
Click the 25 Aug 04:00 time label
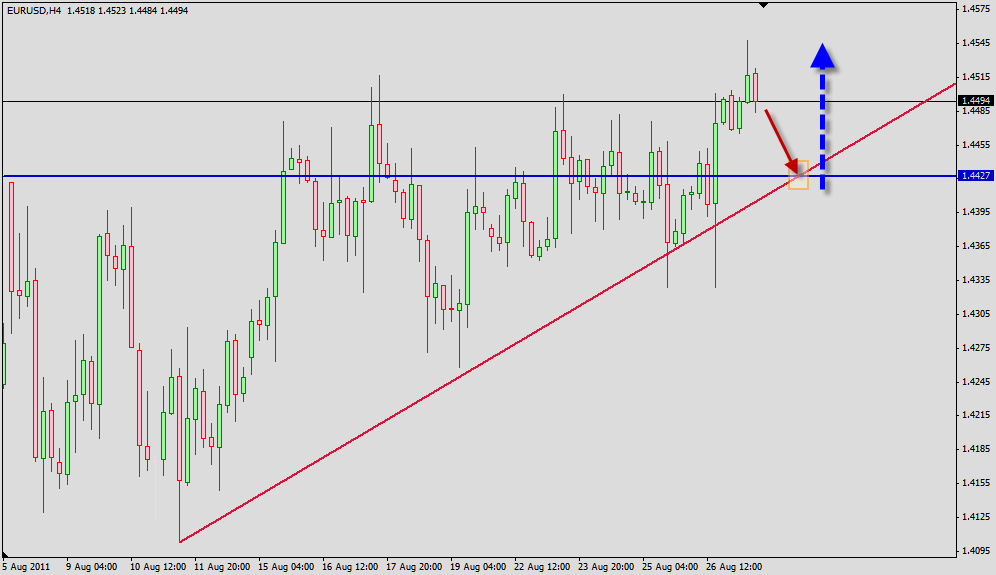(x=670, y=567)
